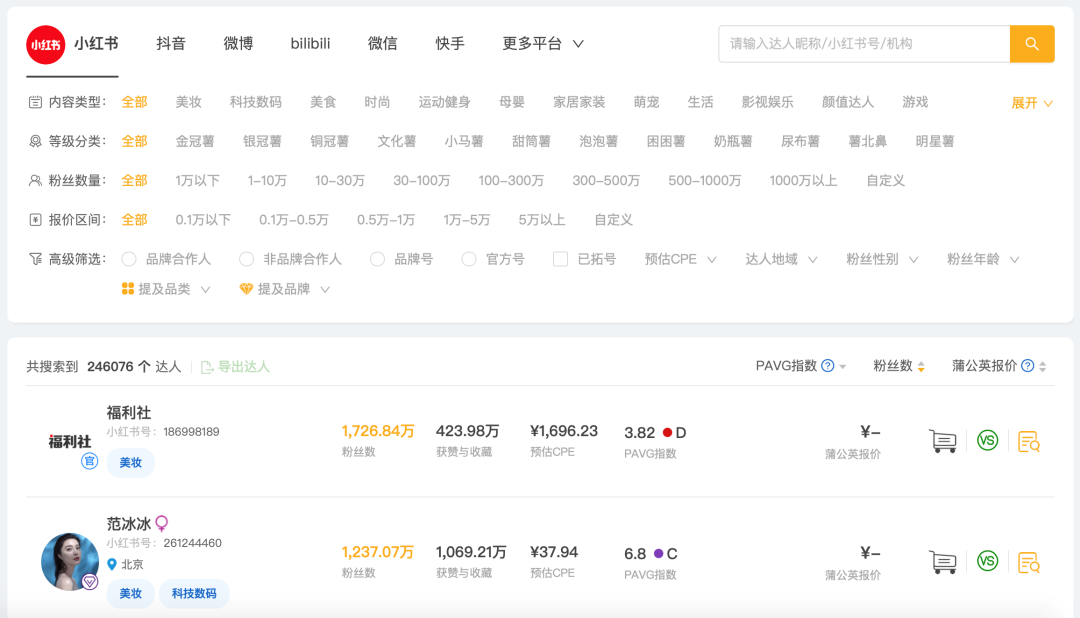Image resolution: width=1080 pixels, height=618 pixels.
Task: Click the 北京 location pin icon
Action: (112, 564)
